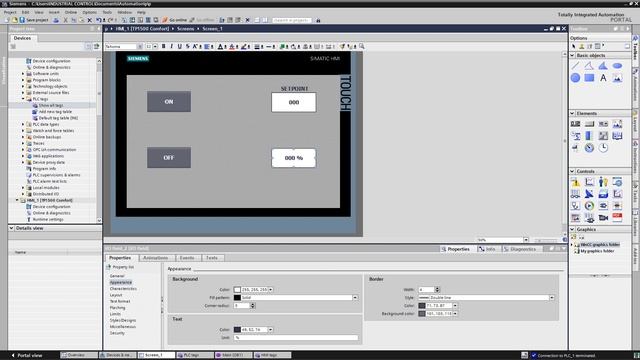Image resolution: width=640 pixels, height=360 pixels.
Task: Switch to PLC tags editor in taskbar
Action: (195, 355)
